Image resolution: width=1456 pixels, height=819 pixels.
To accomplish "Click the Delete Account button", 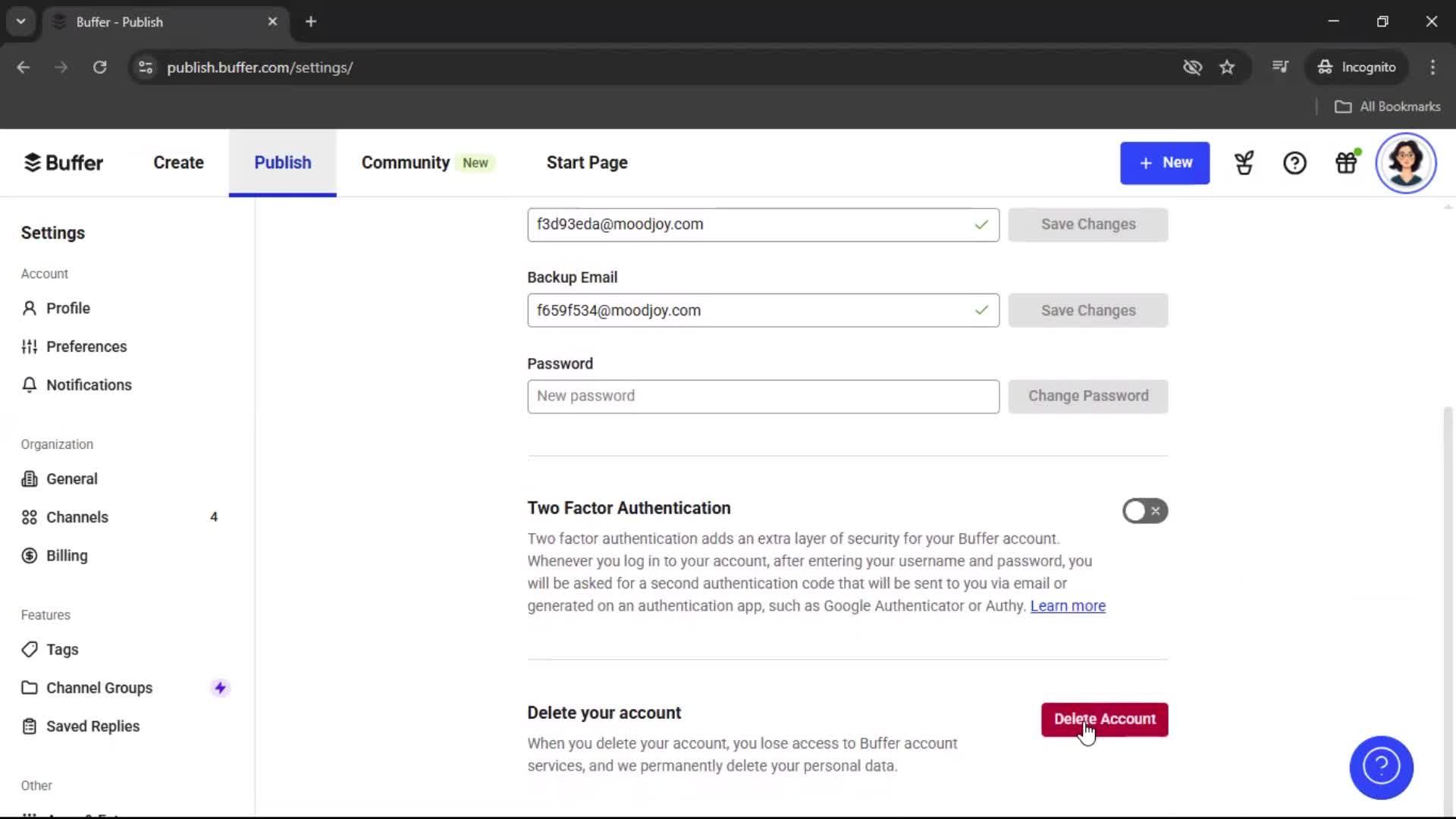I will [x=1105, y=720].
